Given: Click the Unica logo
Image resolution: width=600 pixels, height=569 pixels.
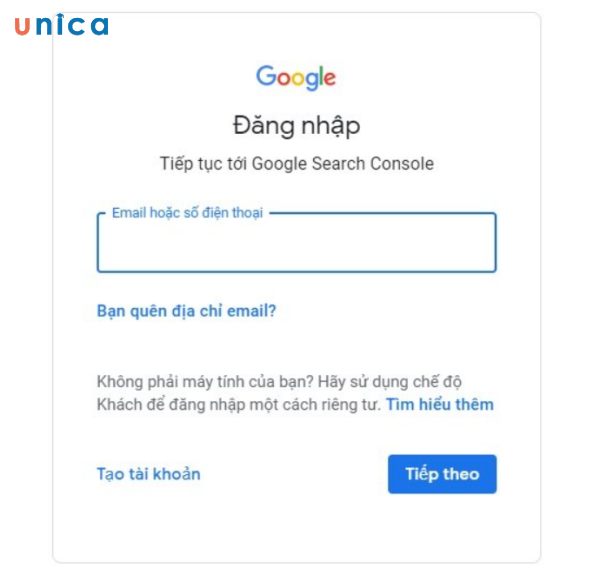Looking at the screenshot, I should pyautogui.click(x=61, y=26).
